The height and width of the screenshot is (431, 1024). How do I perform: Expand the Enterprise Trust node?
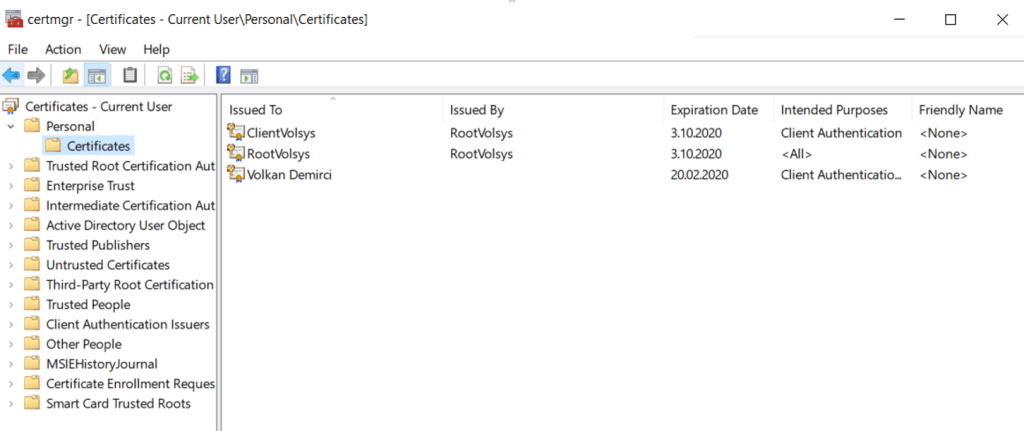10,185
